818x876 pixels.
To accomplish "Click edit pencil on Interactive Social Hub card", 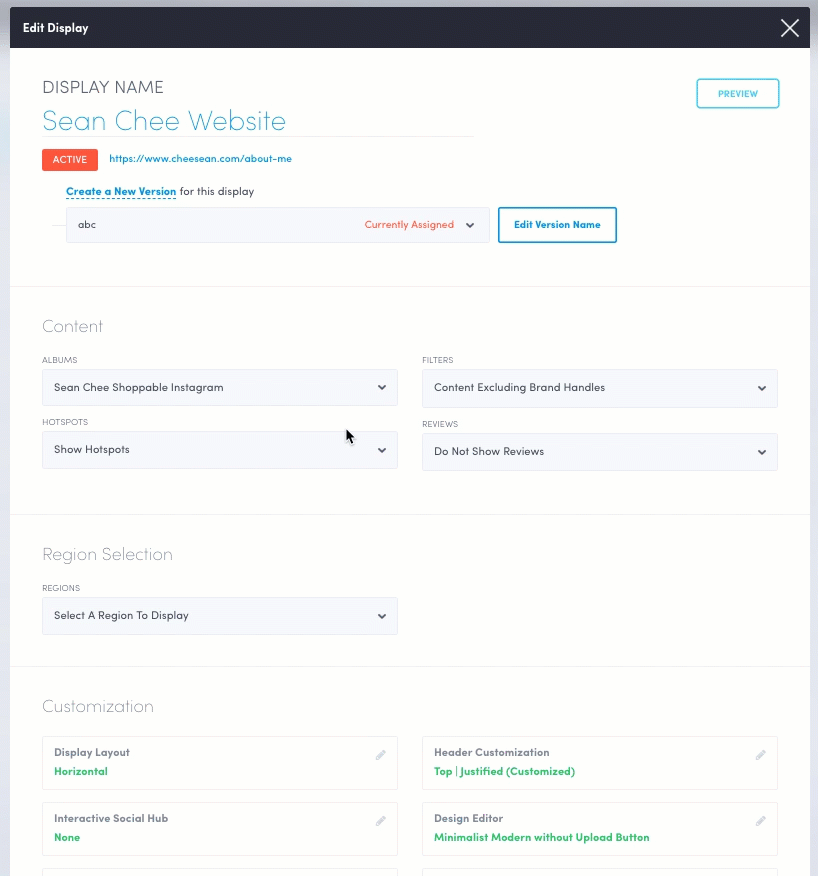I will [x=380, y=821].
